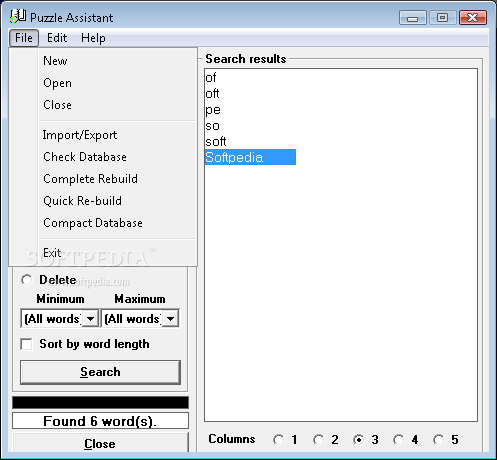This screenshot has width=497, height=460.
Task: Select the result 'oft'
Action: point(212,94)
